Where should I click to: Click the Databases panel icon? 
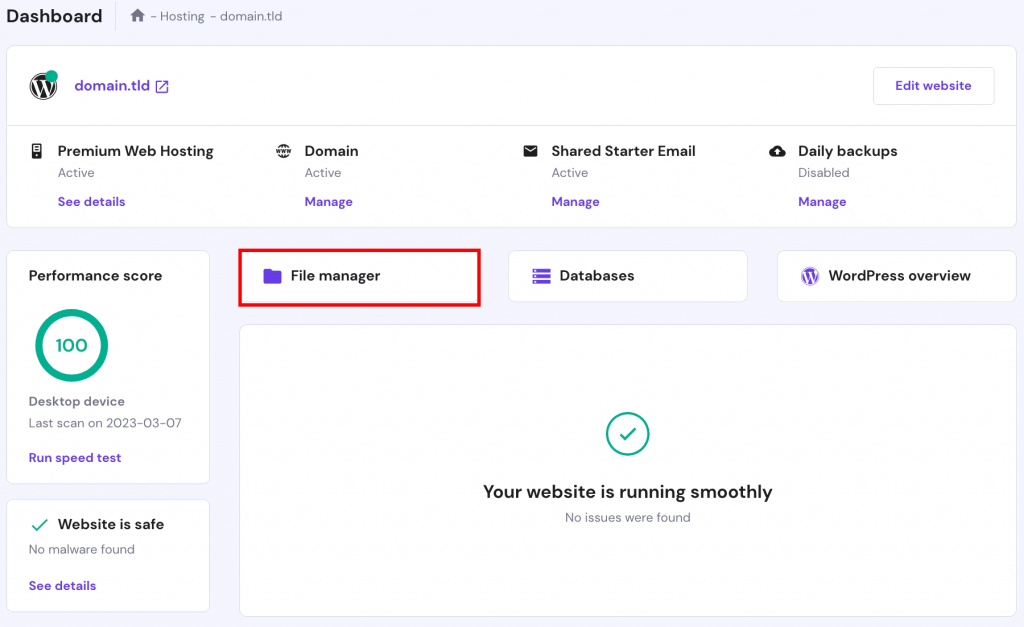click(x=541, y=276)
